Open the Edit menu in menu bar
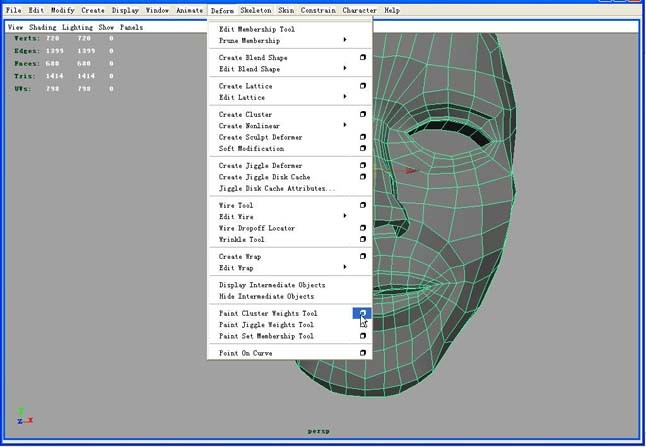 pos(36,10)
